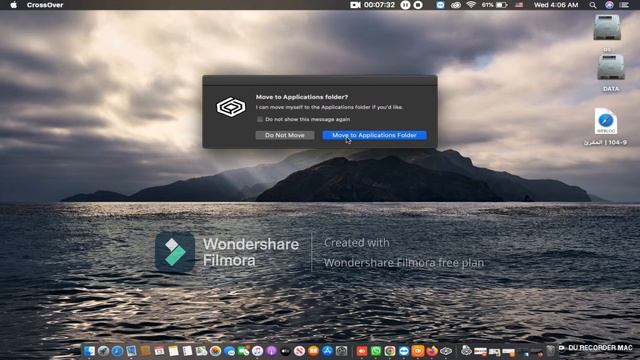
Task: Open Podcasts purple icon in Dock
Action: (x=271, y=351)
